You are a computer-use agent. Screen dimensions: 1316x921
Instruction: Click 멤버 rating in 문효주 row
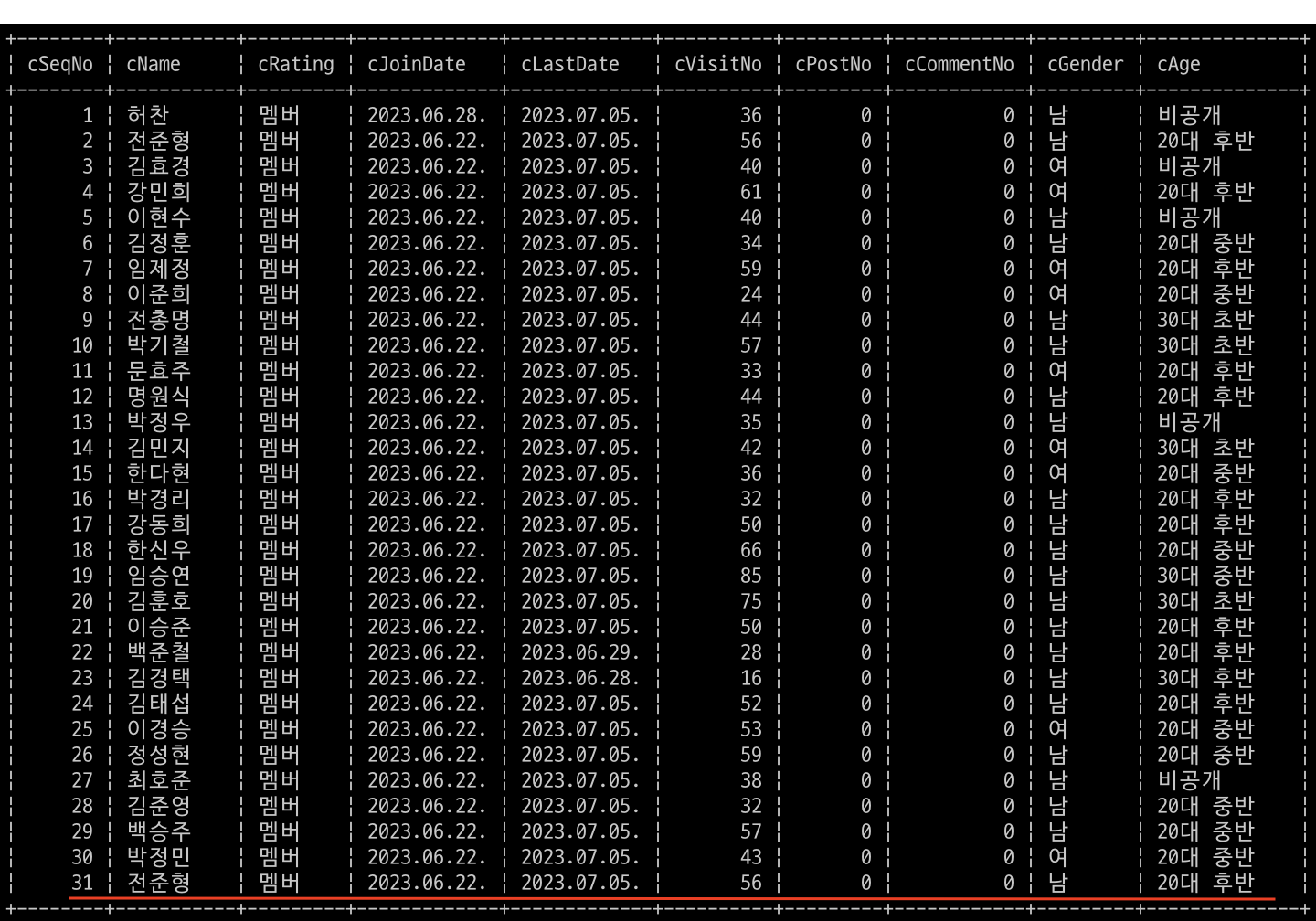(280, 371)
